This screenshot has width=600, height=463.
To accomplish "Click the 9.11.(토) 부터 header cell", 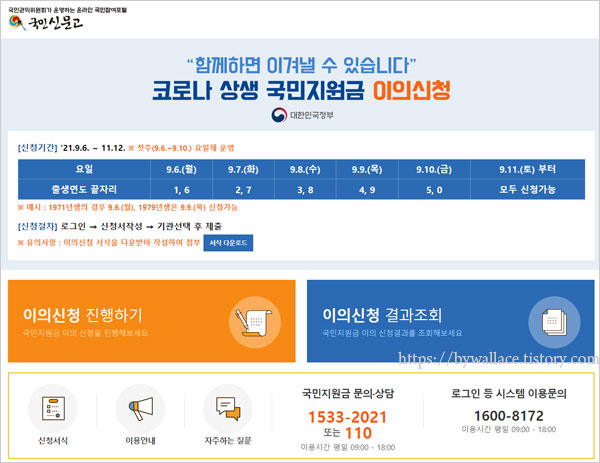I will click(528, 170).
